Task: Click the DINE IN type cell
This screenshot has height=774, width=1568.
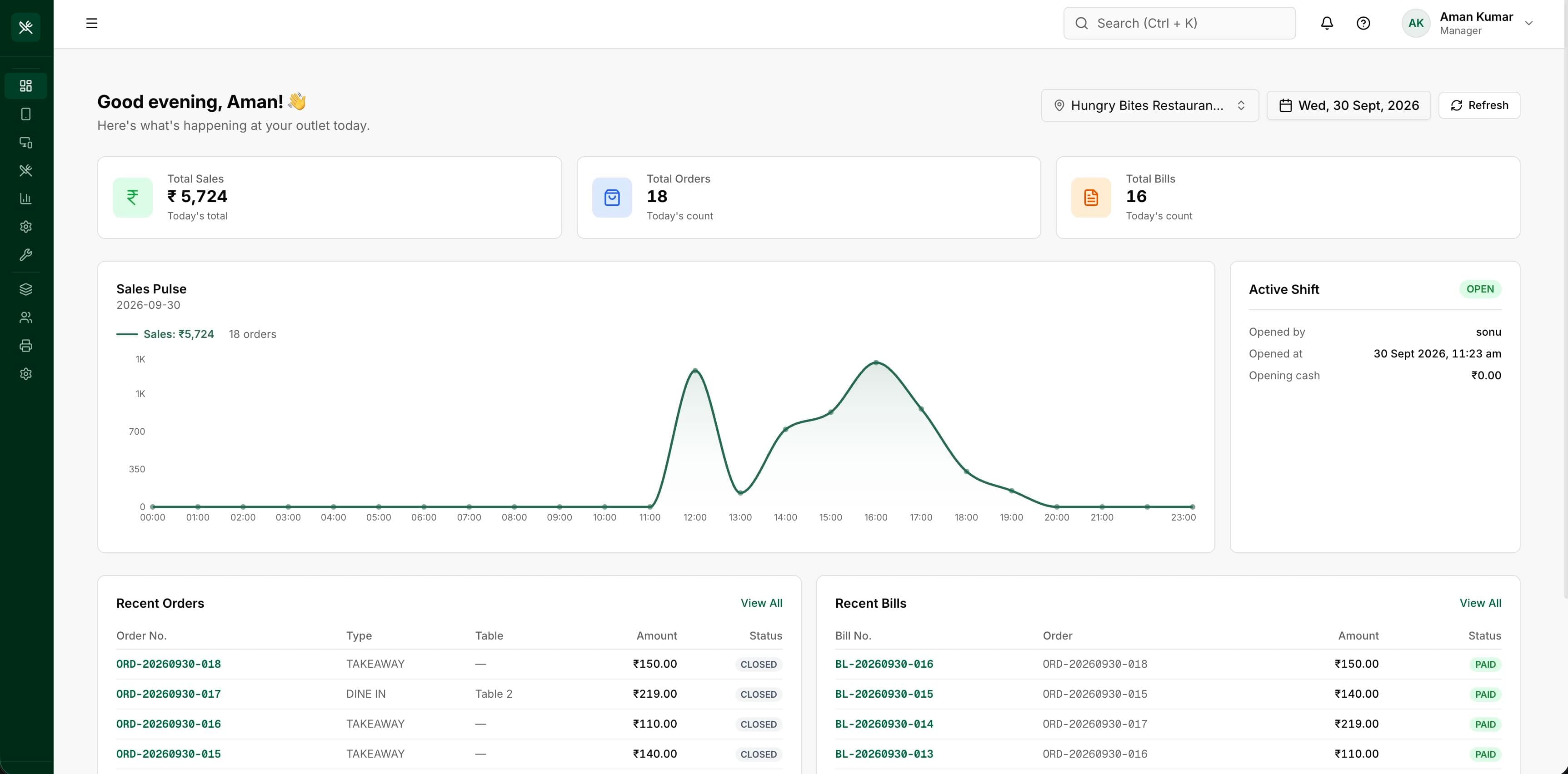Action: (366, 694)
